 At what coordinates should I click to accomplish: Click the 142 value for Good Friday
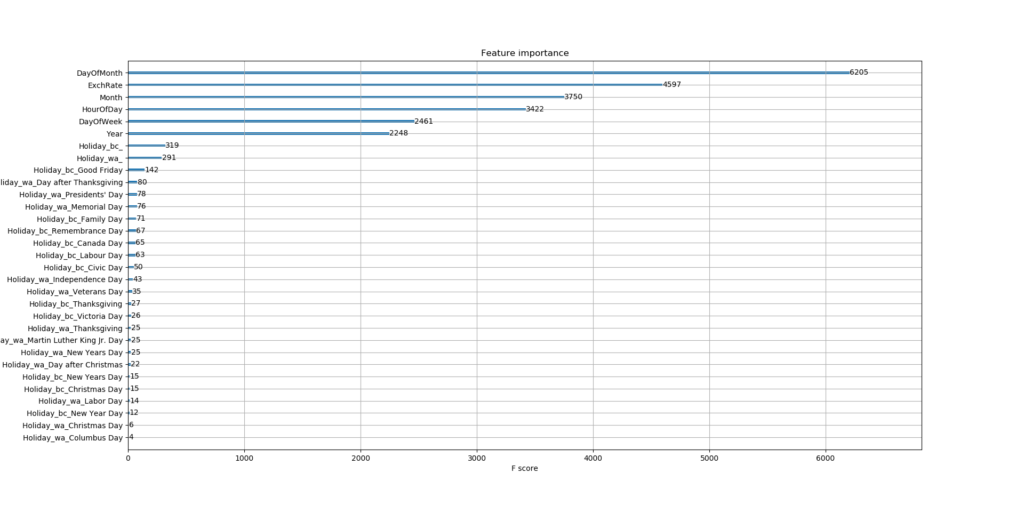(x=152, y=170)
